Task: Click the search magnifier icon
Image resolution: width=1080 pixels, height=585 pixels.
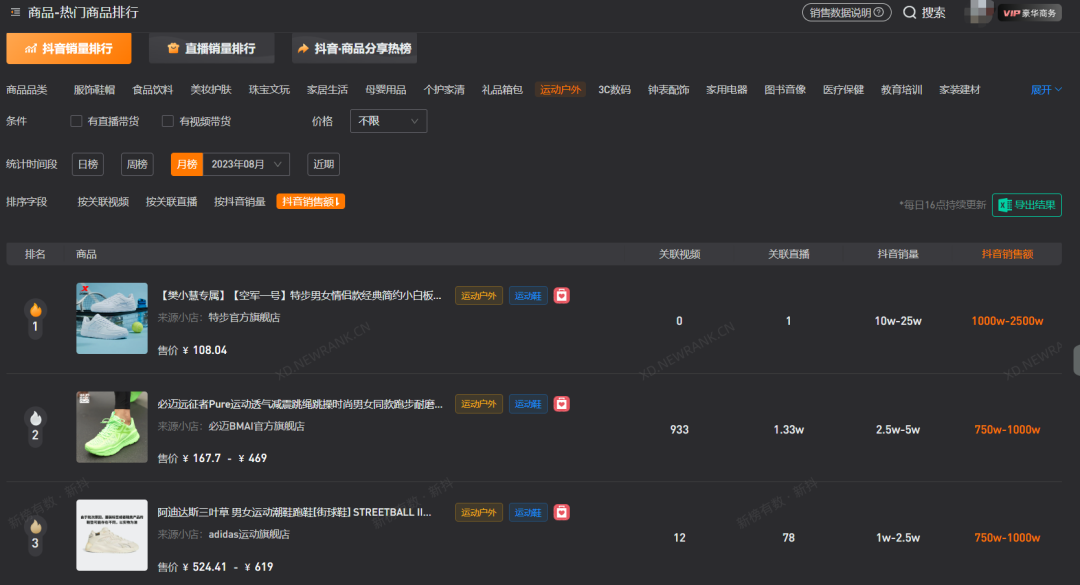Action: coord(909,13)
